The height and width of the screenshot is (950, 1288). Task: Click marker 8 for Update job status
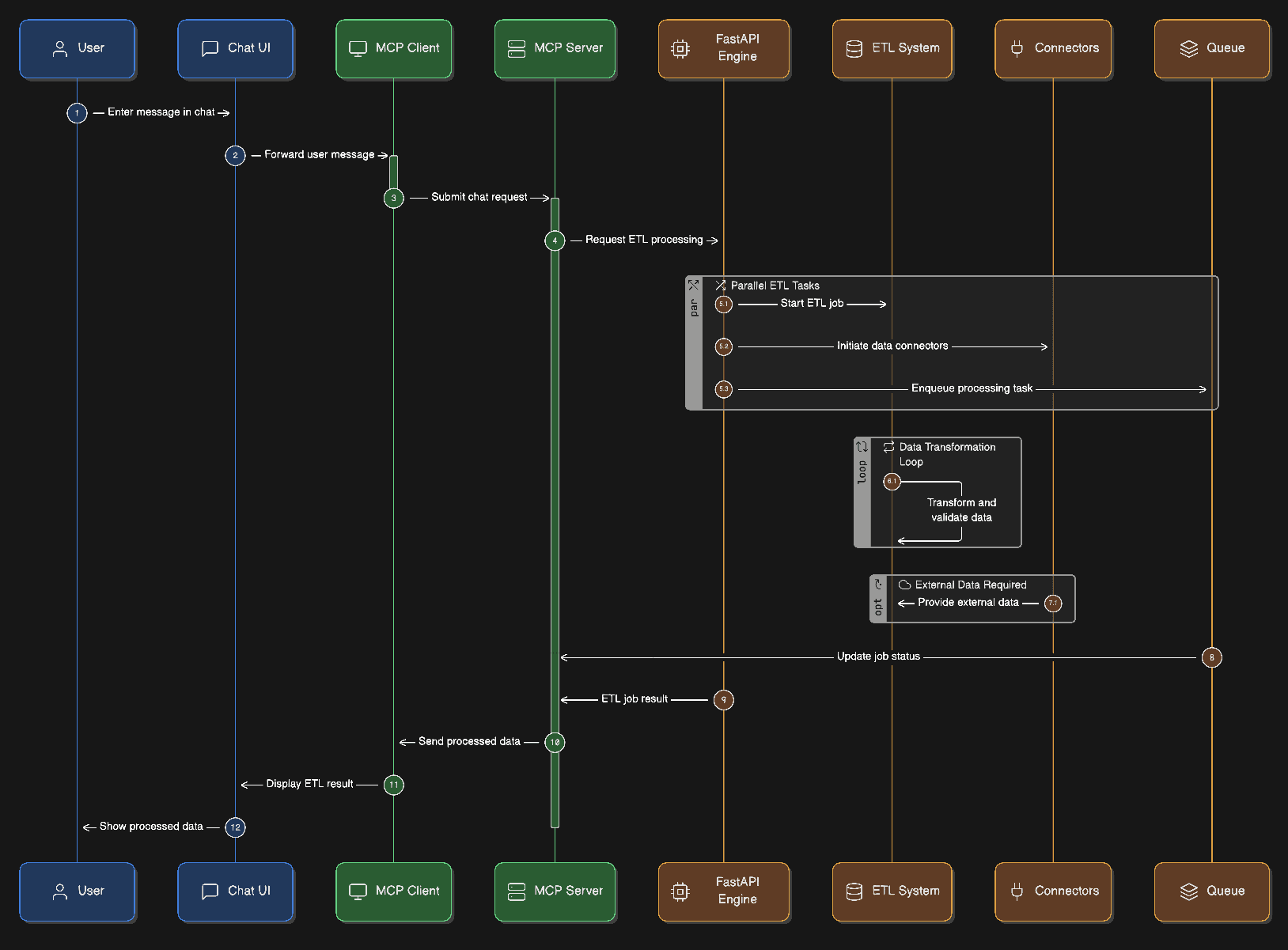click(1211, 657)
